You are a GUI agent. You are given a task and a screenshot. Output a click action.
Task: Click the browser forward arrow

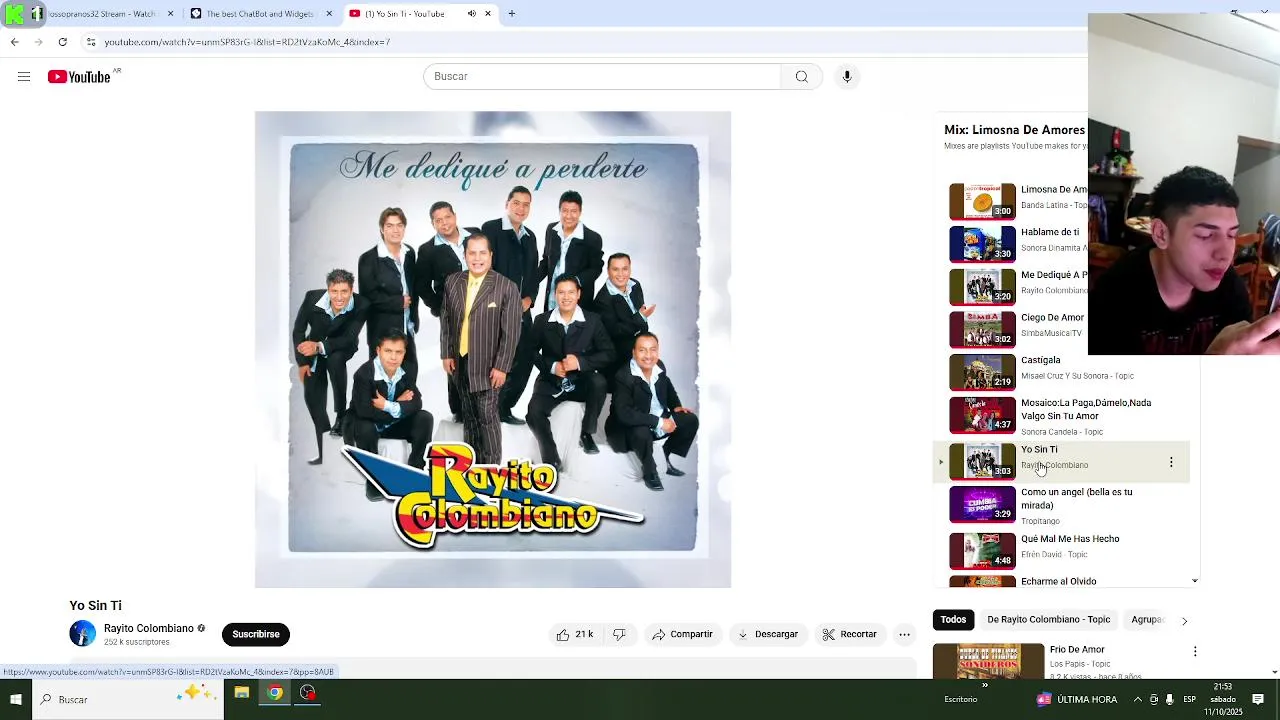tap(38, 42)
